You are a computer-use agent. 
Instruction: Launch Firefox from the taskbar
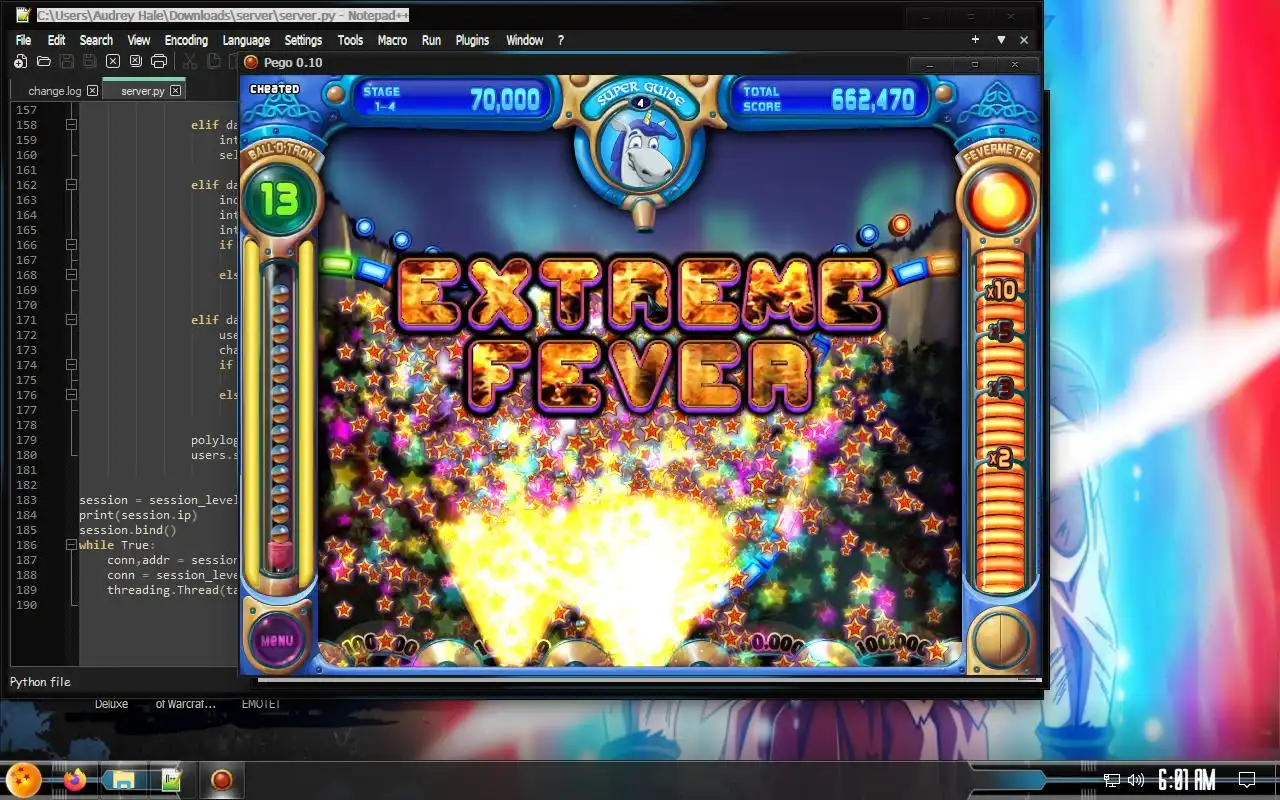(x=75, y=780)
